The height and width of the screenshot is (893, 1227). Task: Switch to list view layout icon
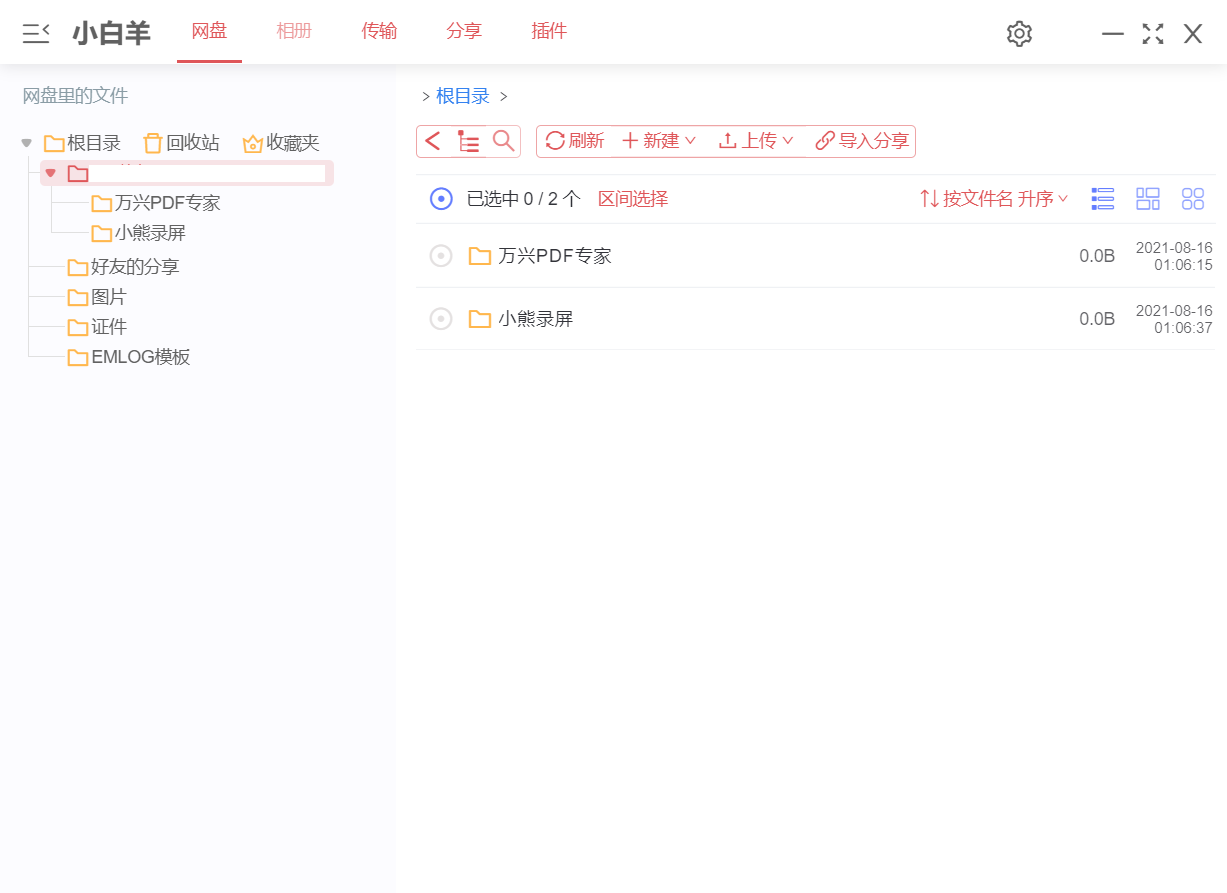1102,199
